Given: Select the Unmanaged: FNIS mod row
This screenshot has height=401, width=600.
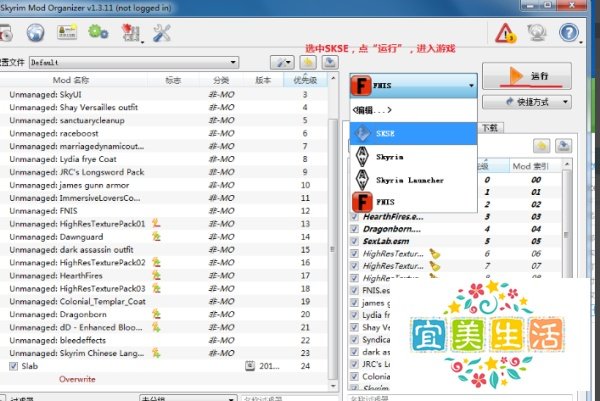Looking at the screenshot, I should [x=164, y=210].
